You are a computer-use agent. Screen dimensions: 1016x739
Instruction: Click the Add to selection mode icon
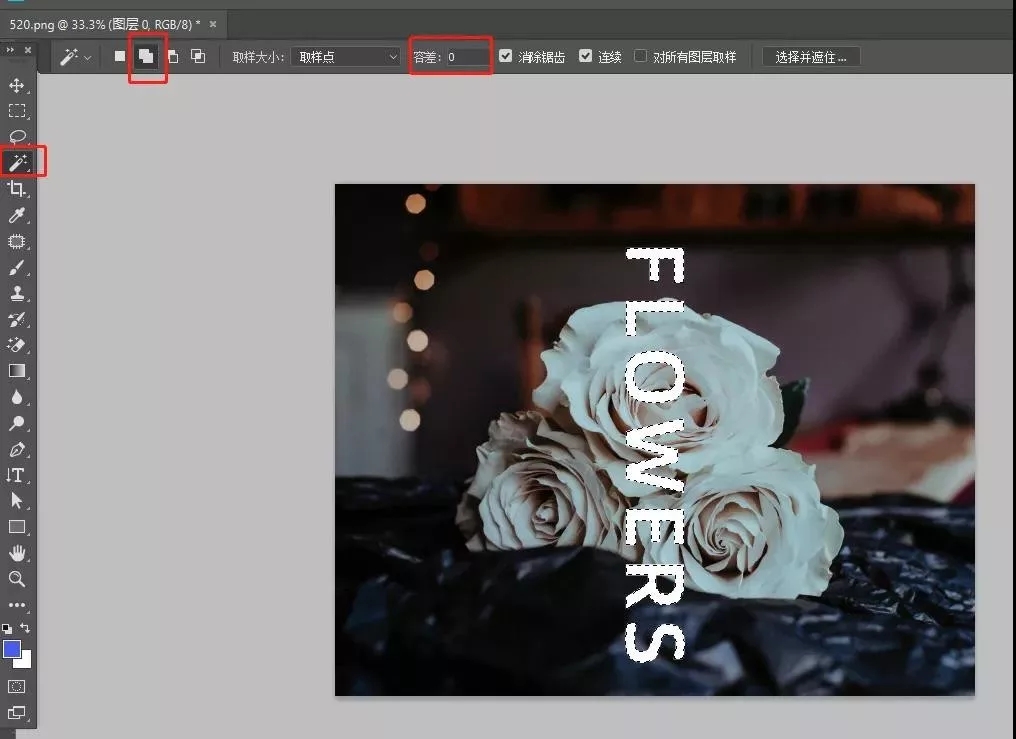pos(146,57)
